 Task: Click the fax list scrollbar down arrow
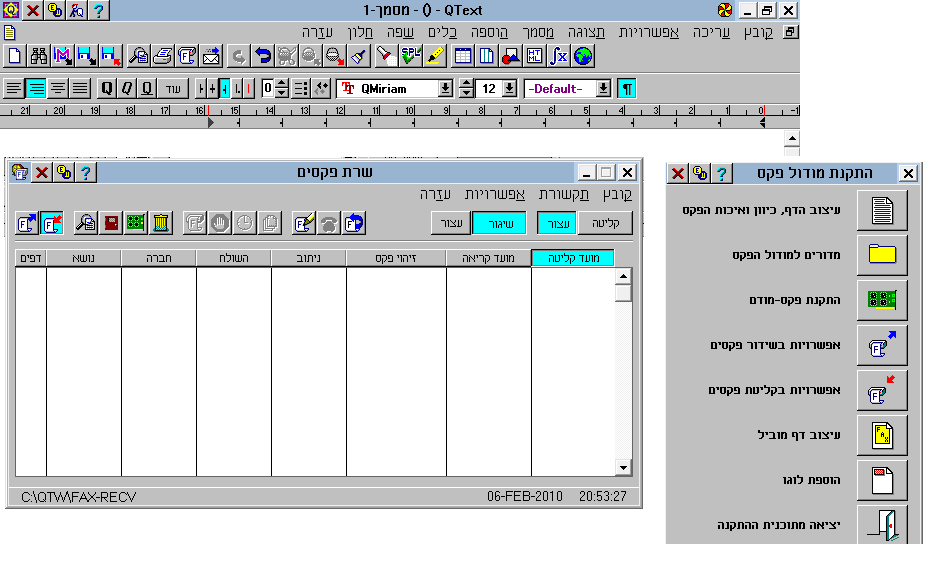tap(623, 468)
